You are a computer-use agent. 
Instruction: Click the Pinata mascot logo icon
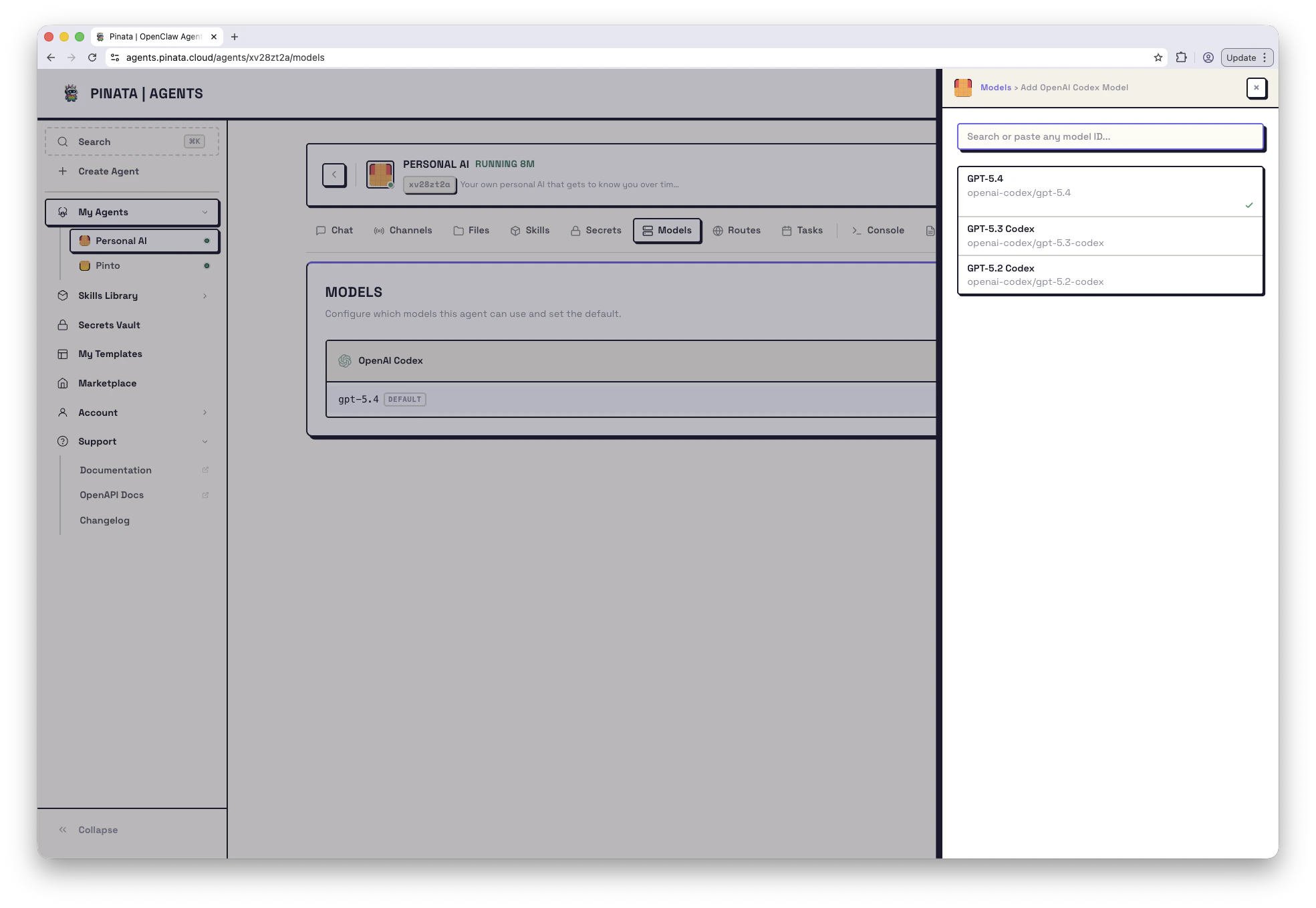click(71, 93)
